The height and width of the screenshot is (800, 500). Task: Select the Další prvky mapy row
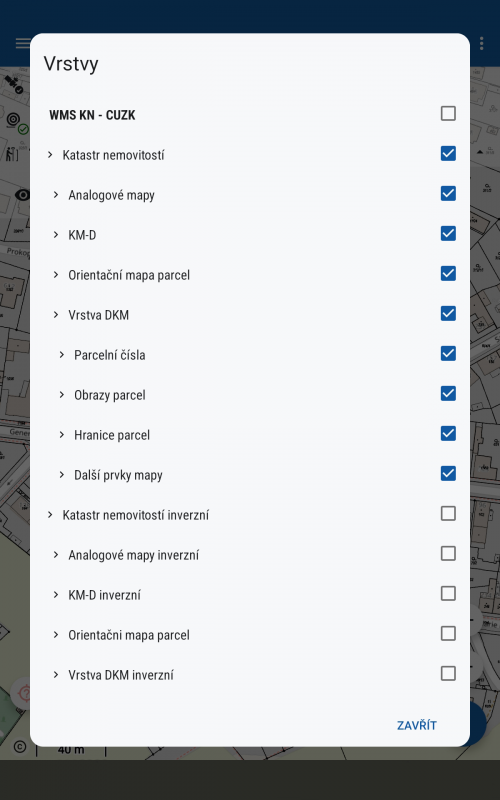click(250, 474)
